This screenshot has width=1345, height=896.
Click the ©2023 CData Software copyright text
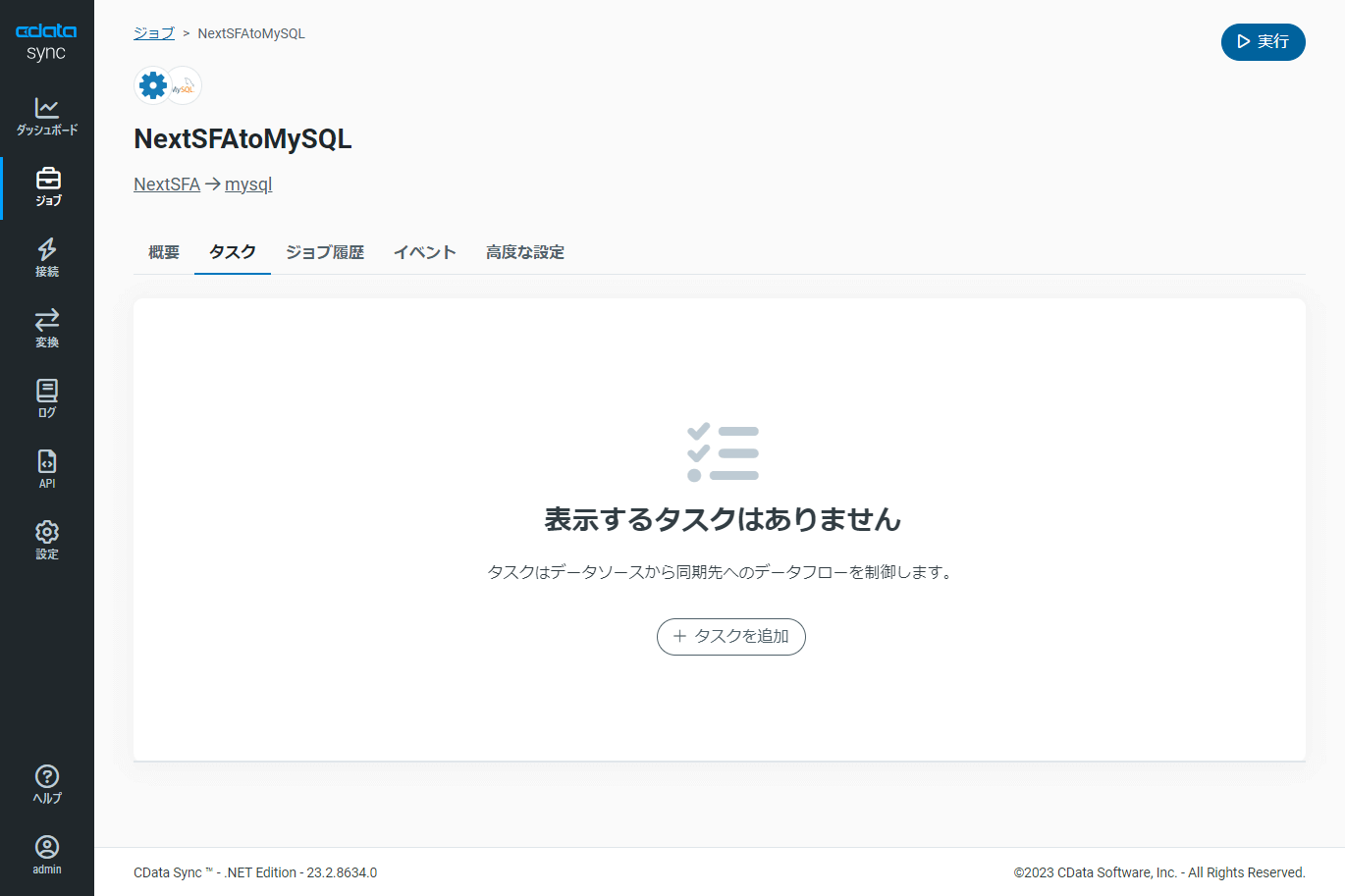[x=1159, y=872]
